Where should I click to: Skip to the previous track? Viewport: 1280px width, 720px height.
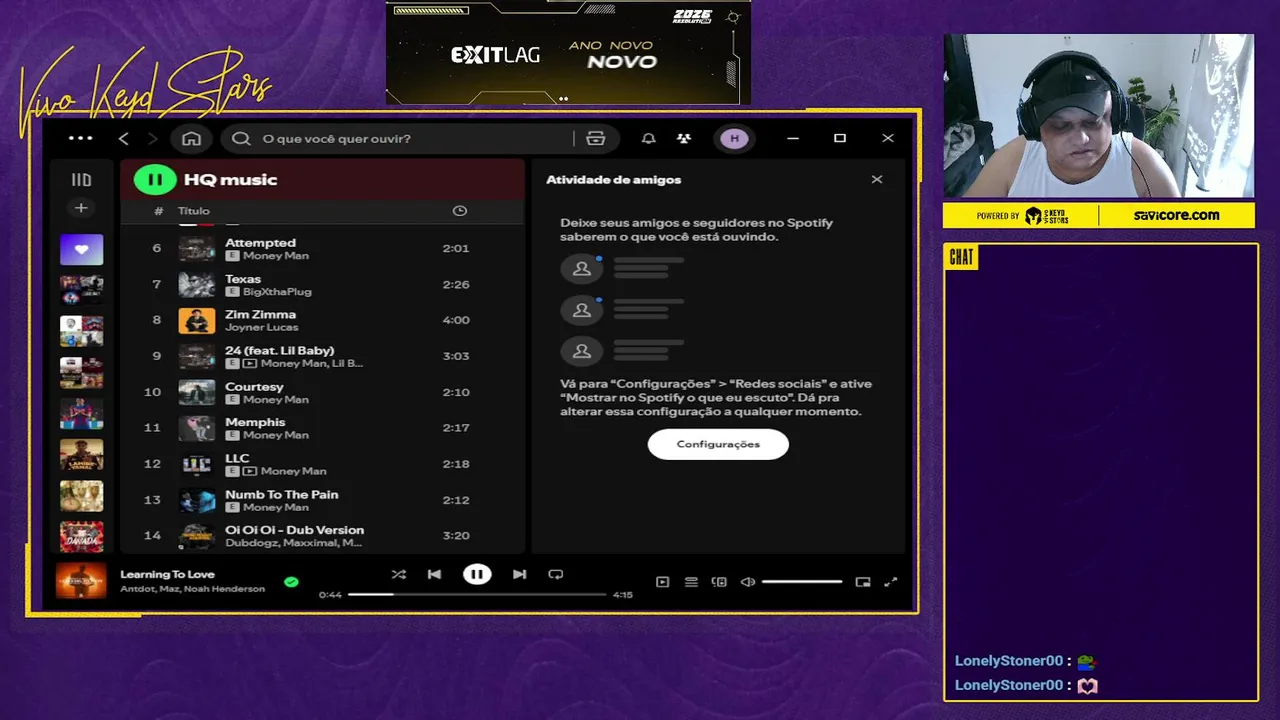click(434, 574)
